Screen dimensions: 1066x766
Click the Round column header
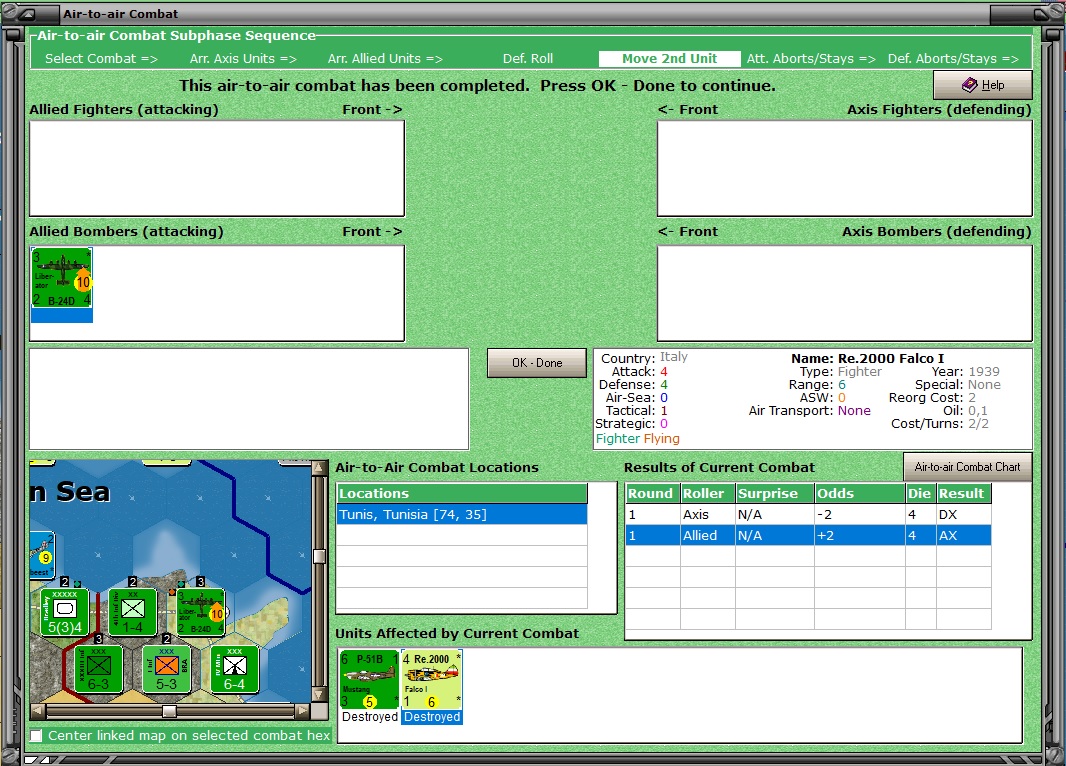653,493
